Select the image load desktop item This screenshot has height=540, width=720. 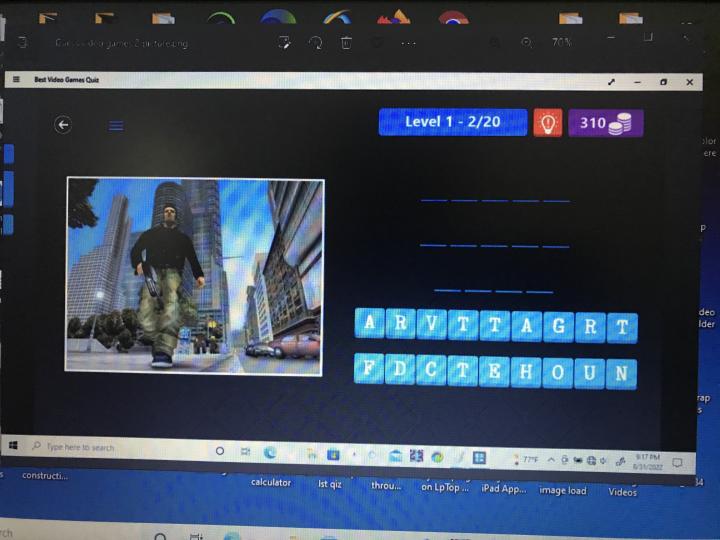(562, 490)
